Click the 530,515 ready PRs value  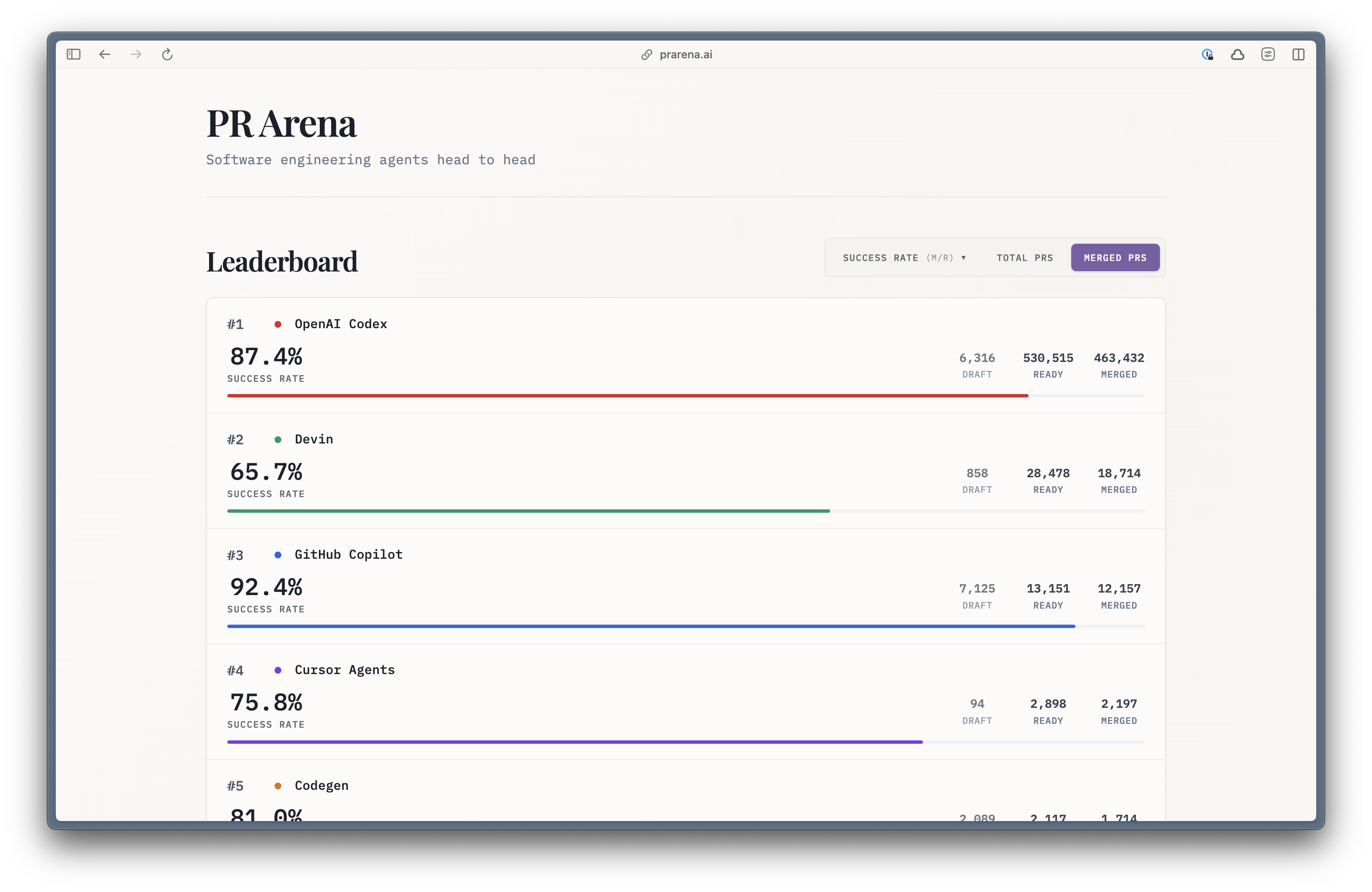tap(1048, 358)
